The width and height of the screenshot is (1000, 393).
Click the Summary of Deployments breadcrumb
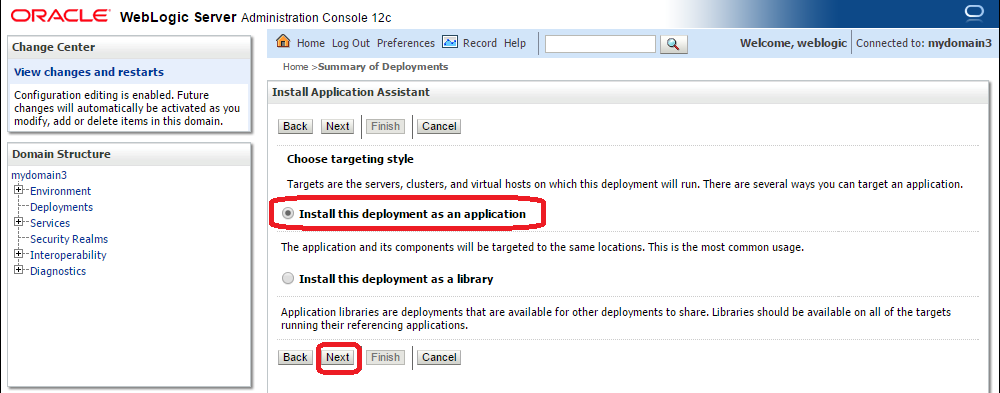[383, 66]
